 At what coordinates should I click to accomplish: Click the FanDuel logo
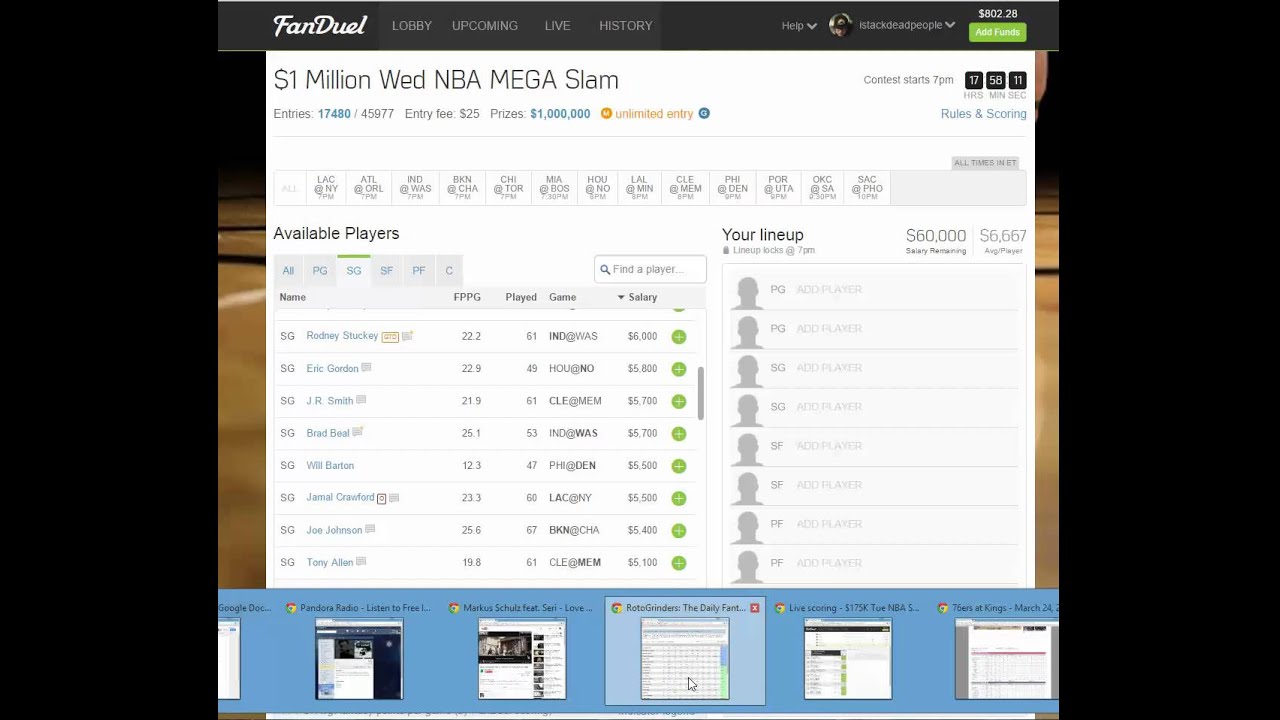320,26
